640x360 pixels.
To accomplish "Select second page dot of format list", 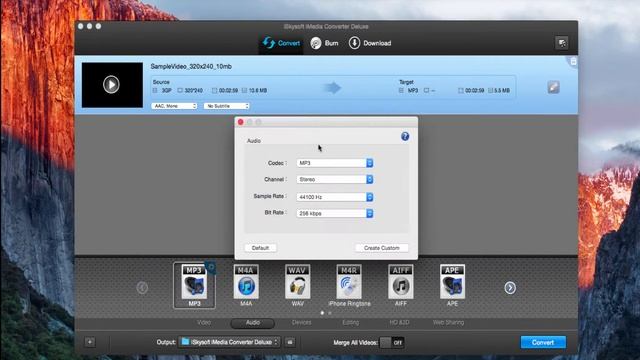I will pyautogui.click(x=330, y=313).
